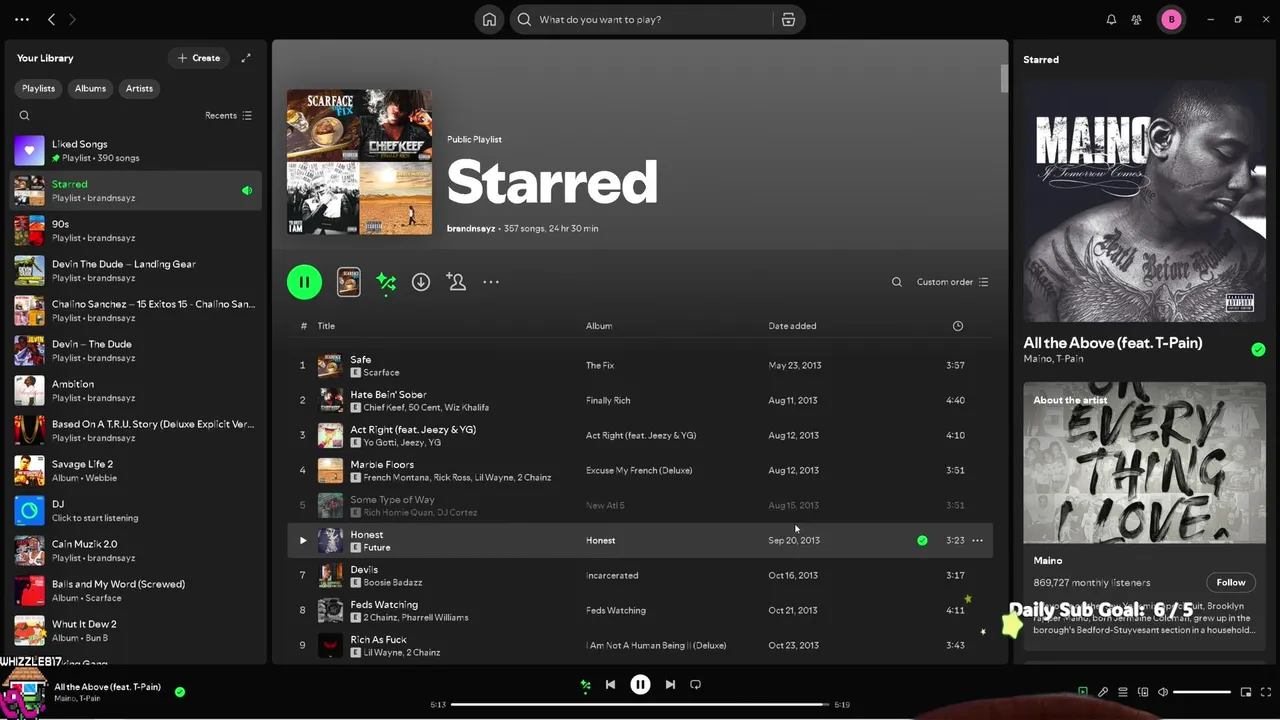Adjust the volume slider
Viewport: 1280px width, 720px height.
pyautogui.click(x=1202, y=692)
